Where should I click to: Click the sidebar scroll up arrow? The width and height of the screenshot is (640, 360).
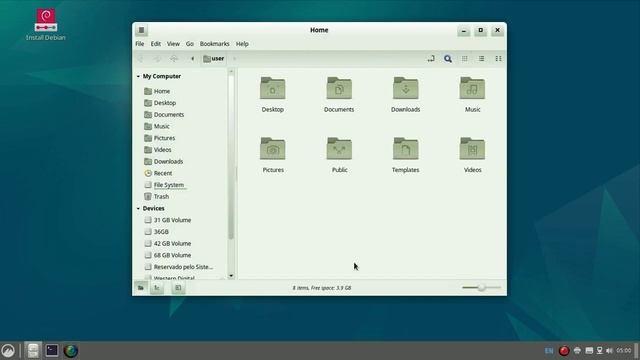point(231,71)
